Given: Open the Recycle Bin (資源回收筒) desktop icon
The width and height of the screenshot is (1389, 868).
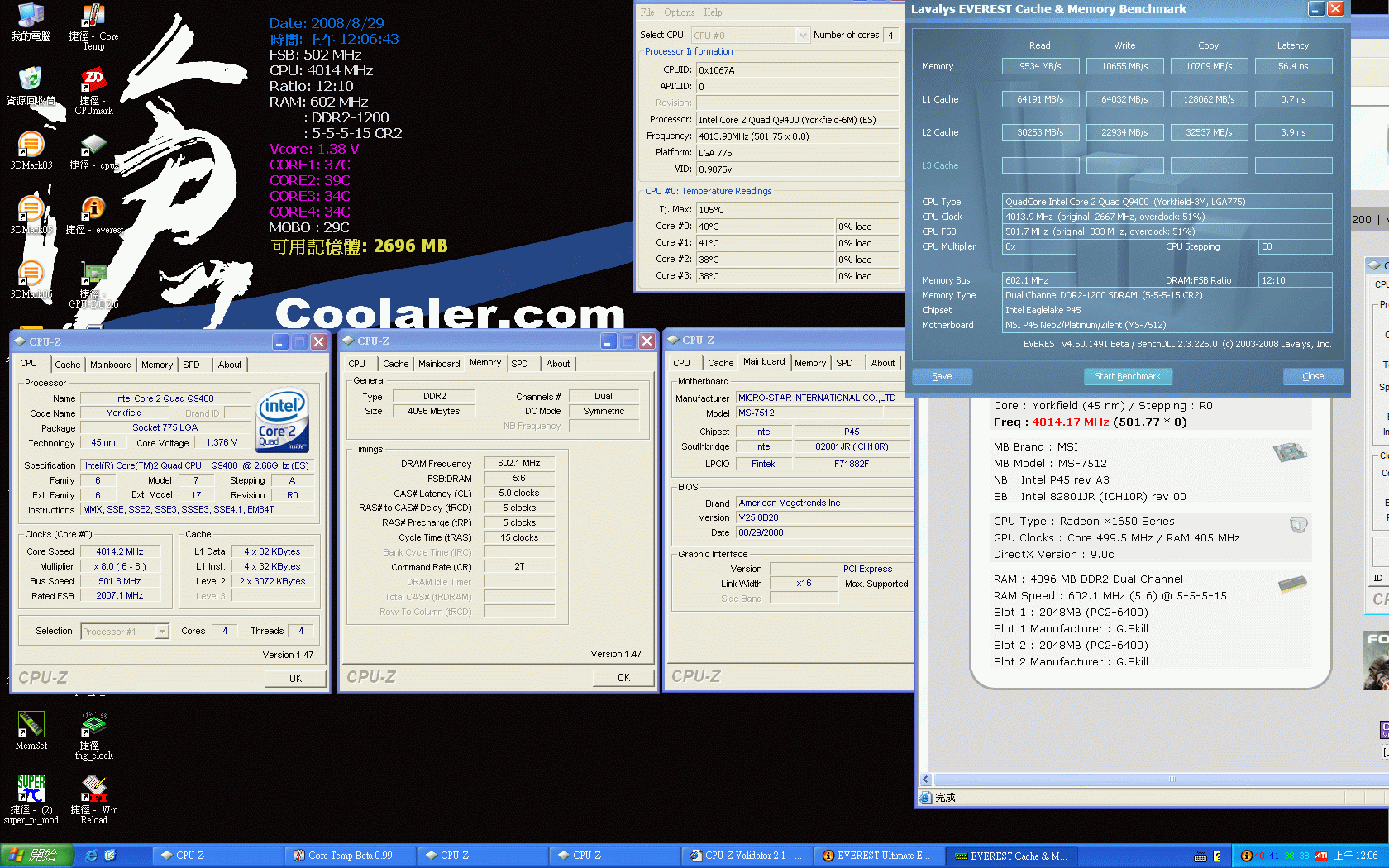Looking at the screenshot, I should pyautogui.click(x=31, y=87).
